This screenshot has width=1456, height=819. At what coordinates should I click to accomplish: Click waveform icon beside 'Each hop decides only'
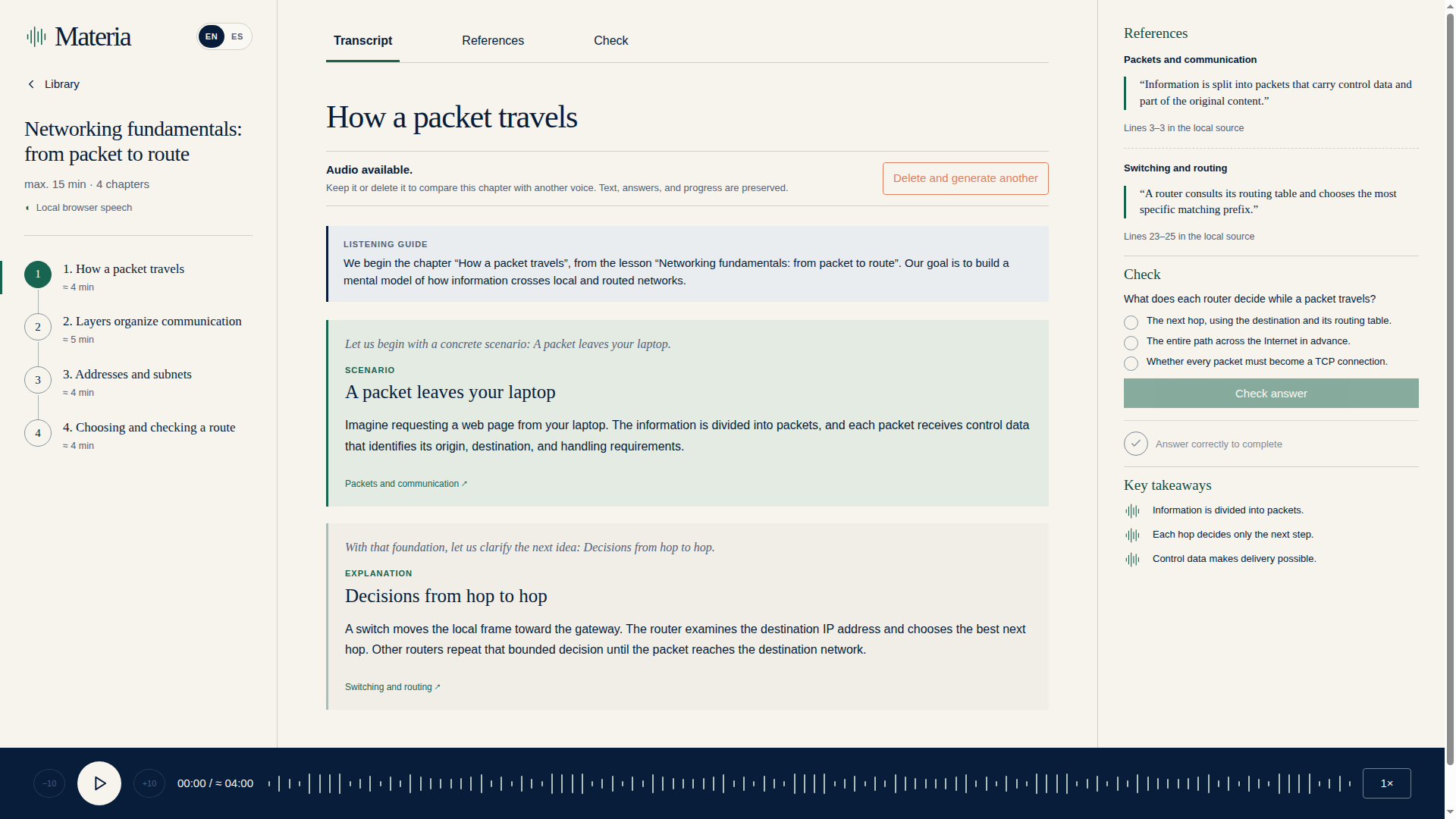[1132, 535]
